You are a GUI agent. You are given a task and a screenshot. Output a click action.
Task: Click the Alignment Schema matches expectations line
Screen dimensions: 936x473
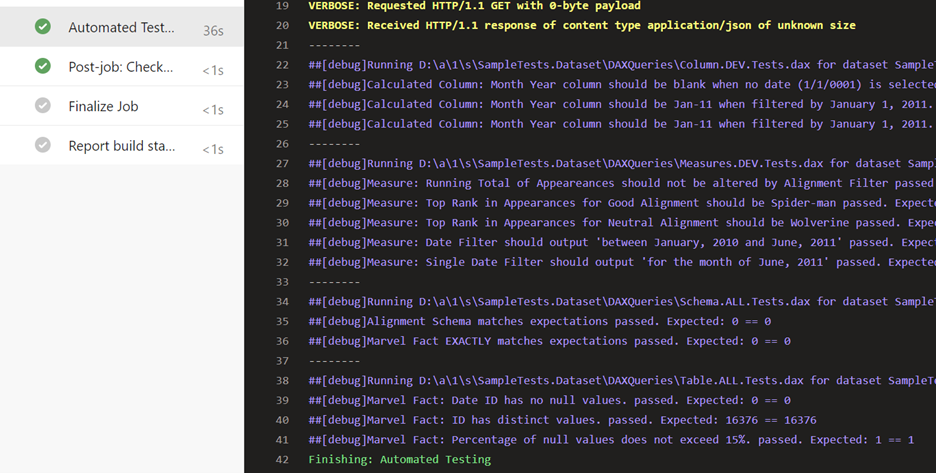click(x=540, y=321)
